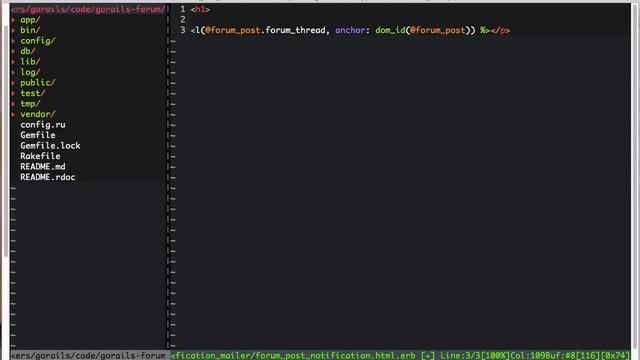
Task: Expand the tmp/ folder arrow
Action: (x=13, y=104)
